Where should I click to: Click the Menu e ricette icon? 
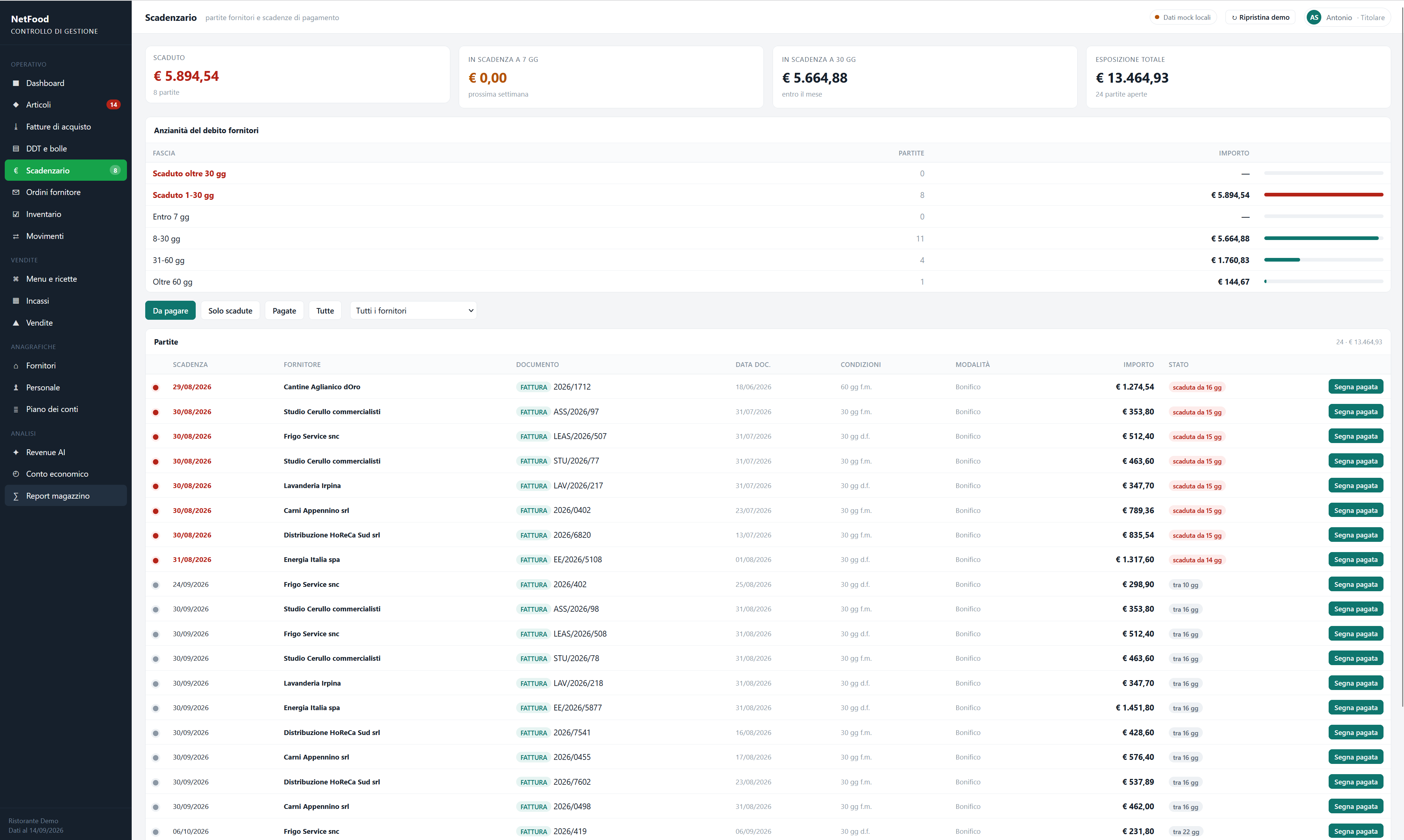click(16, 279)
